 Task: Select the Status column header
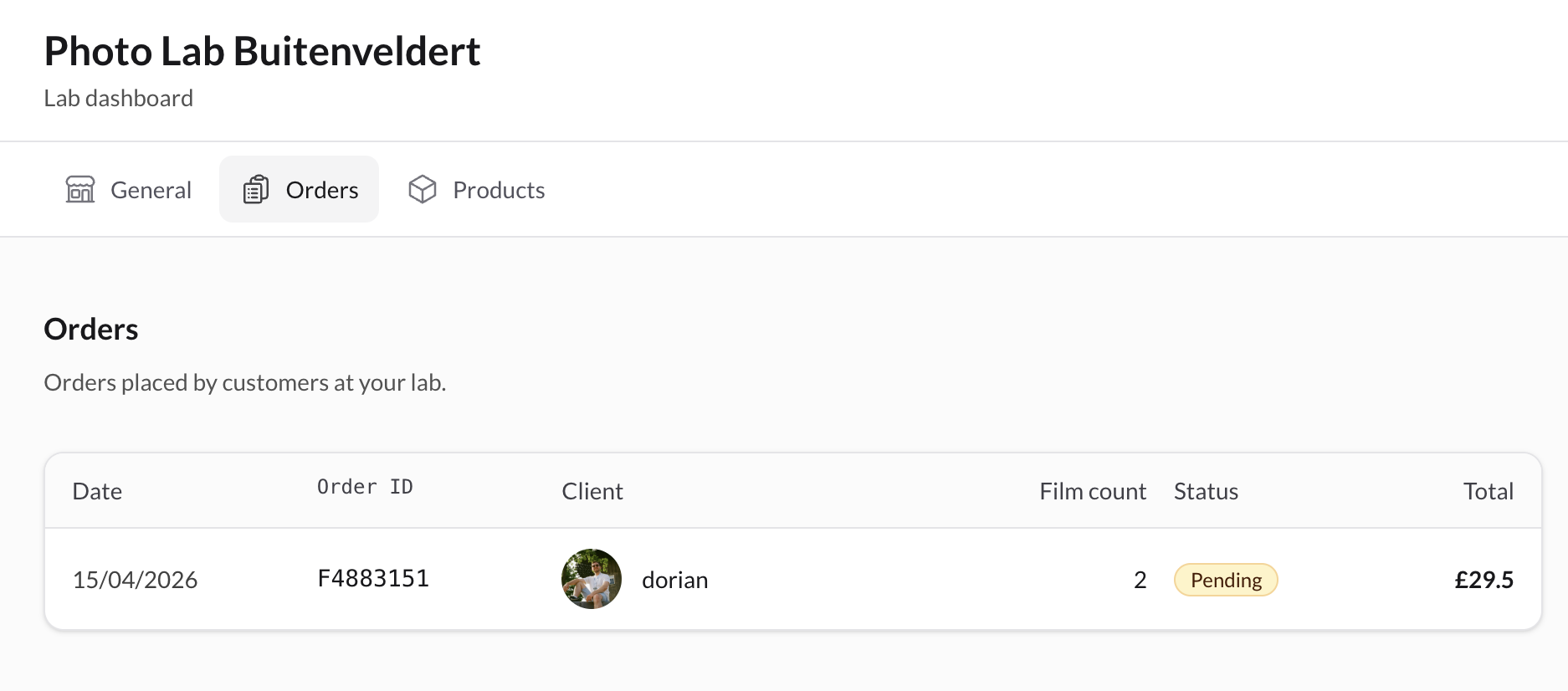coord(1206,491)
